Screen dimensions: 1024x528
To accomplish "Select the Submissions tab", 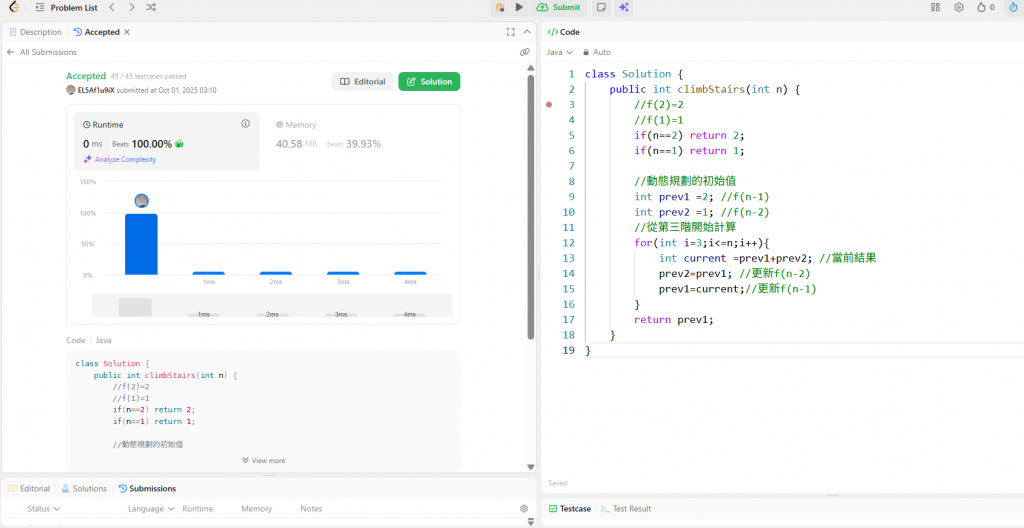I will point(147,488).
